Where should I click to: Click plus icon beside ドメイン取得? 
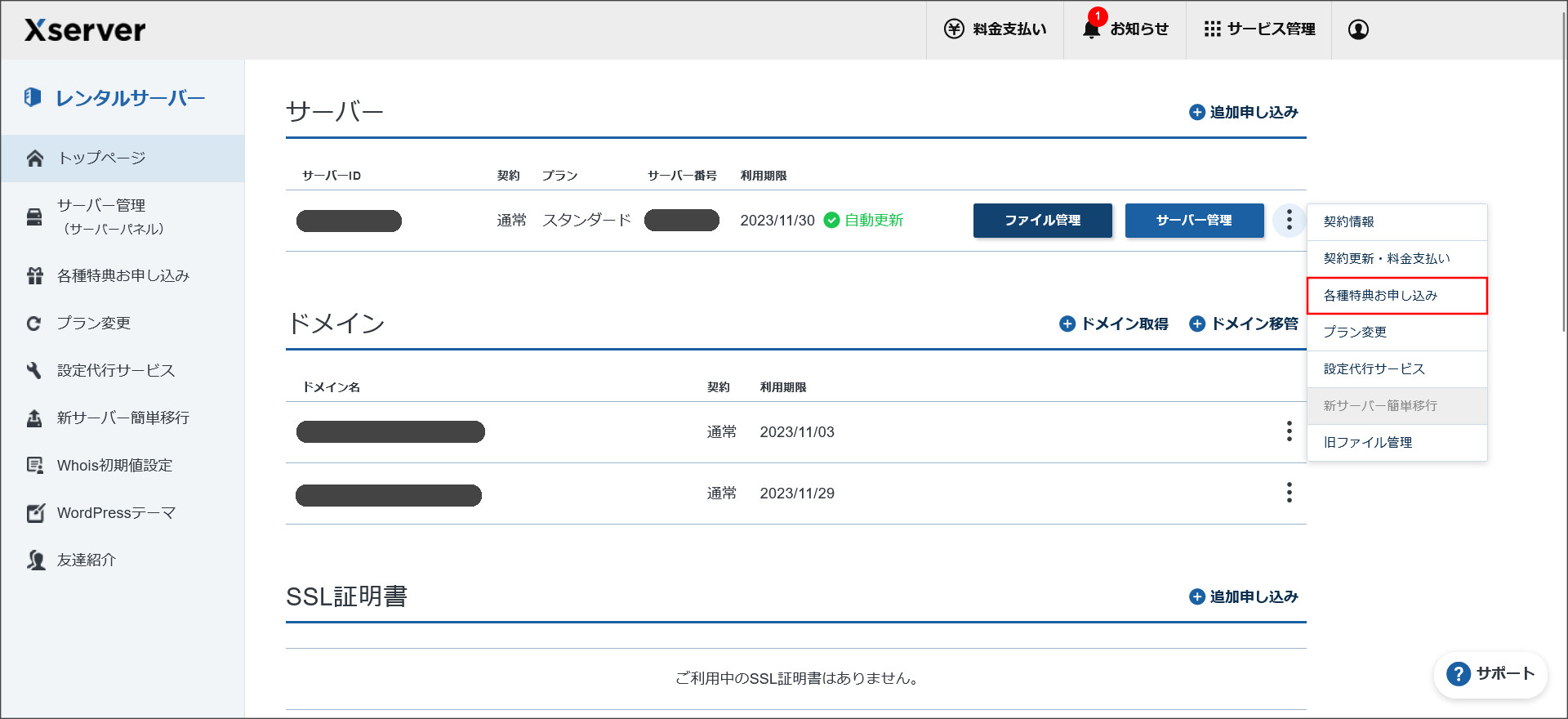click(1067, 324)
